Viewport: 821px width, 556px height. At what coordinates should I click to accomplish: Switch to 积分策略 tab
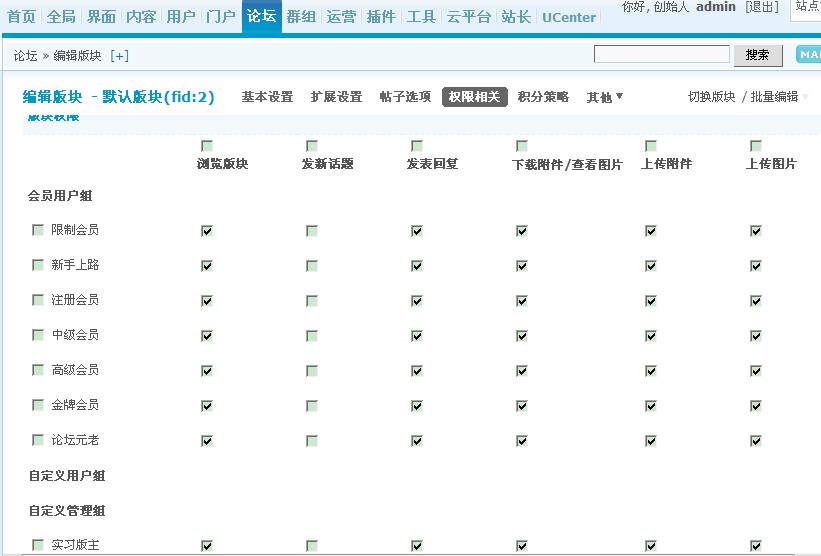click(543, 97)
